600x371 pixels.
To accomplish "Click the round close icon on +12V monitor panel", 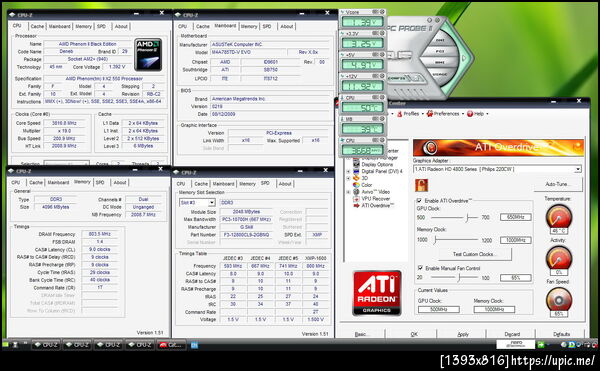I will point(382,76).
